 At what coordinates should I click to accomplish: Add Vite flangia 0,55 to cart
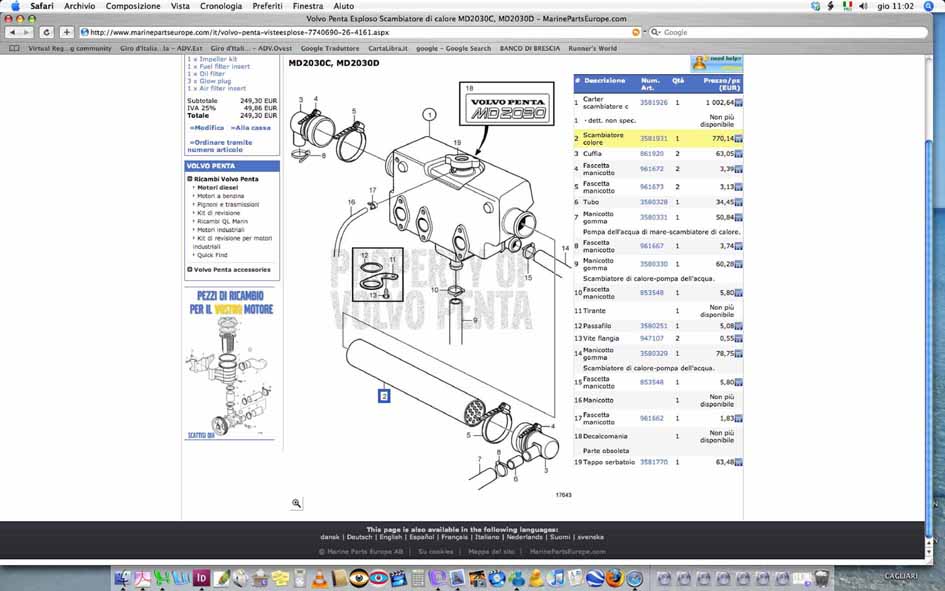point(739,339)
